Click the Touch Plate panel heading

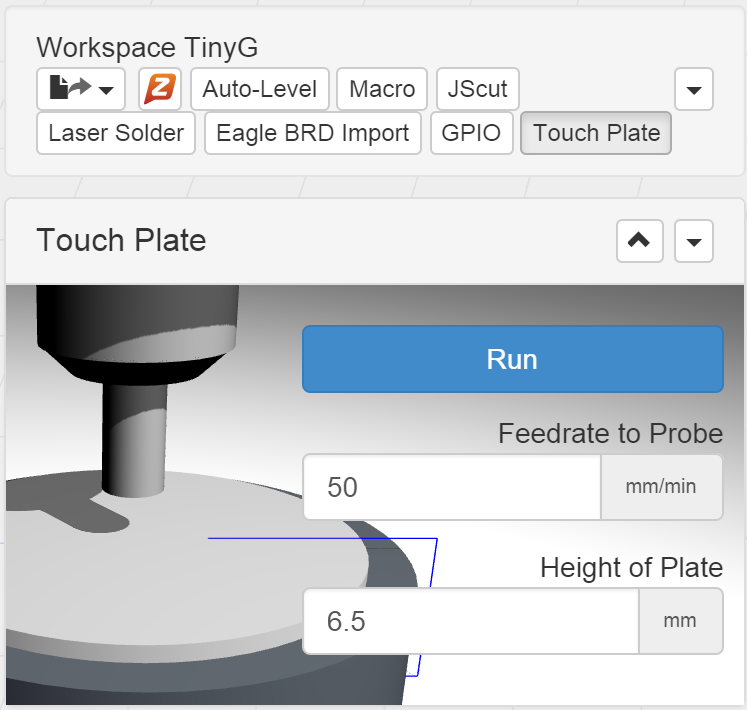coord(121,241)
